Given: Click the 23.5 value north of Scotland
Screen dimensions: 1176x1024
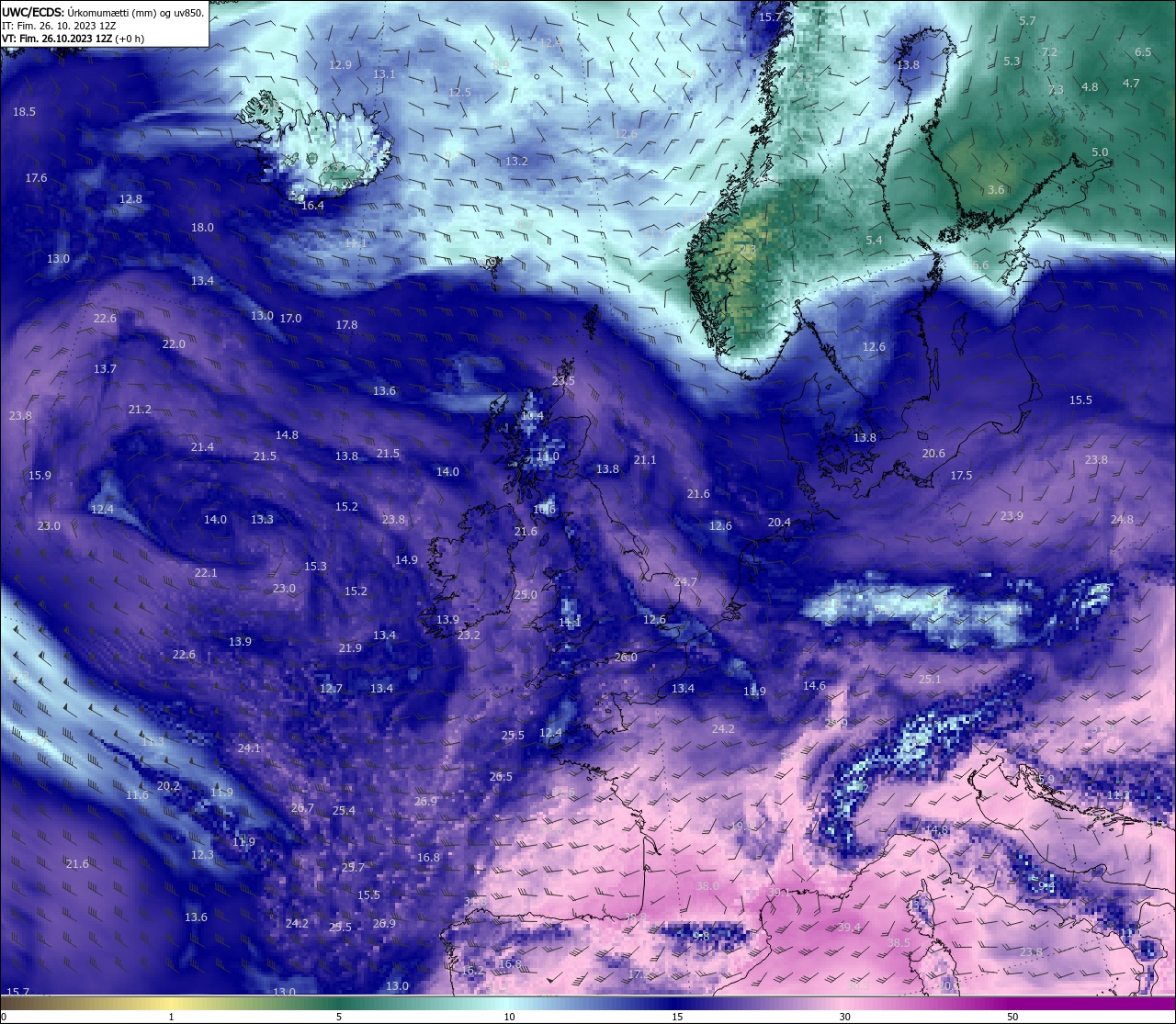Looking at the screenshot, I should click(x=563, y=381).
